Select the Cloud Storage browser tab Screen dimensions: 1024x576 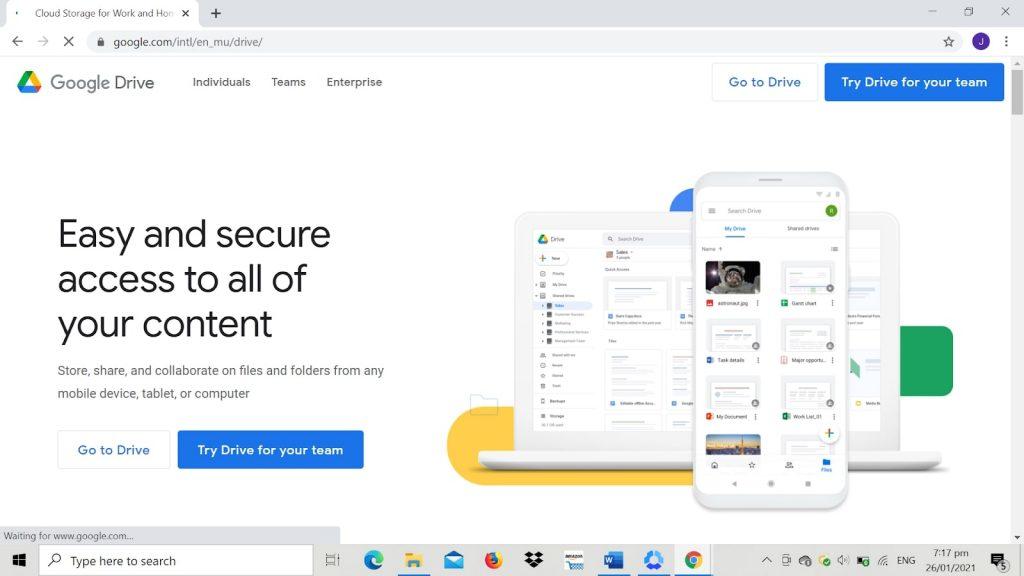coord(103,13)
